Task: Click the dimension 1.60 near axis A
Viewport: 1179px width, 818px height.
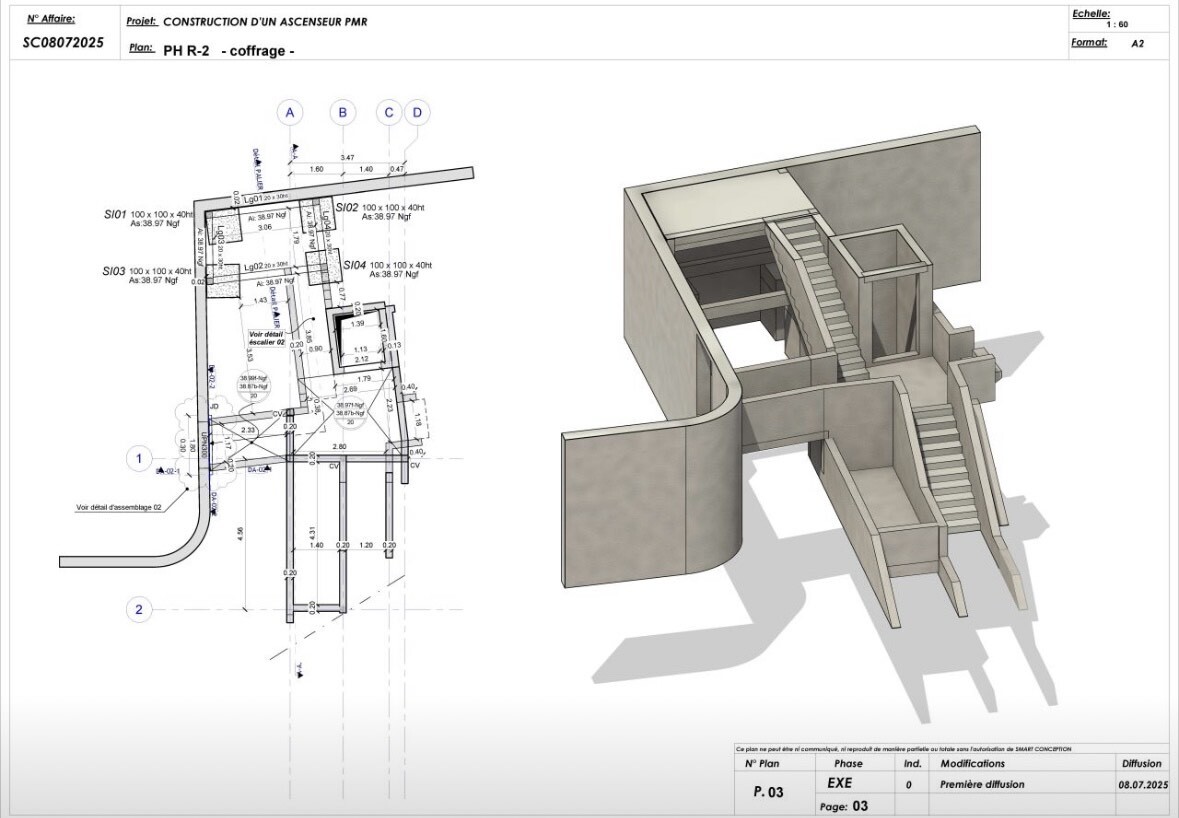Action: (x=317, y=169)
